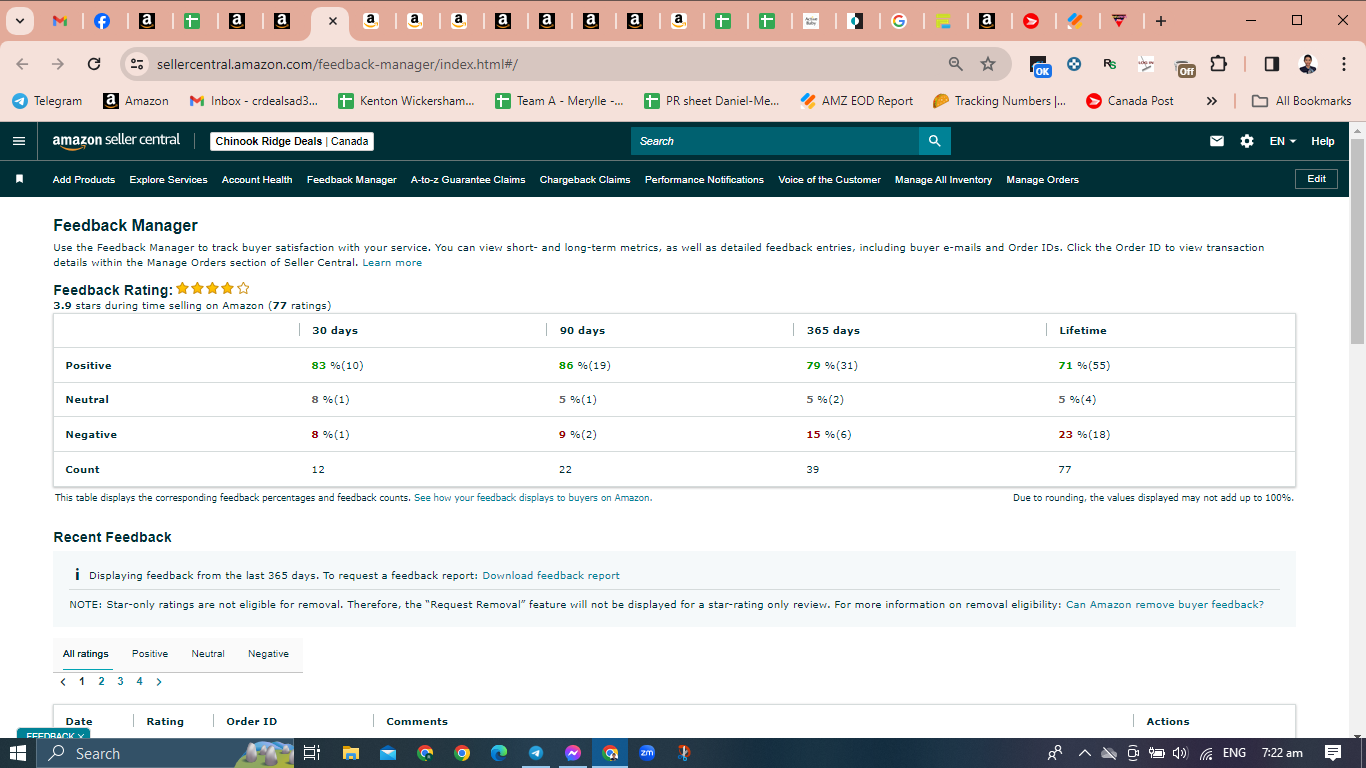This screenshot has width=1366, height=768.
Task: Open Zoom in the Windows taskbar
Action: click(647, 753)
